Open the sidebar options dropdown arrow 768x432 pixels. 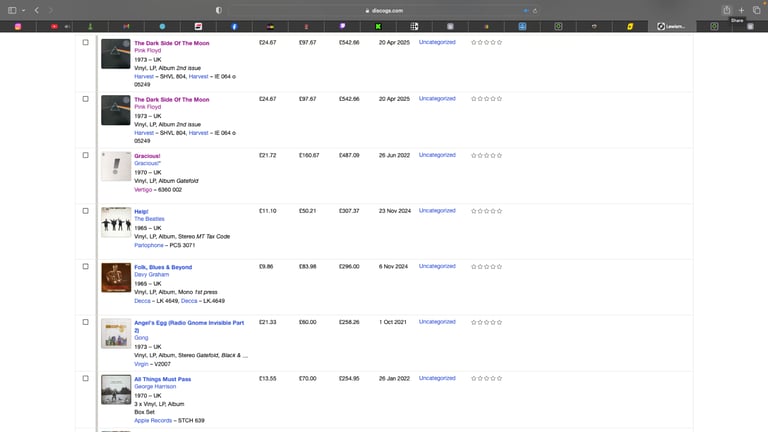(x=23, y=10)
